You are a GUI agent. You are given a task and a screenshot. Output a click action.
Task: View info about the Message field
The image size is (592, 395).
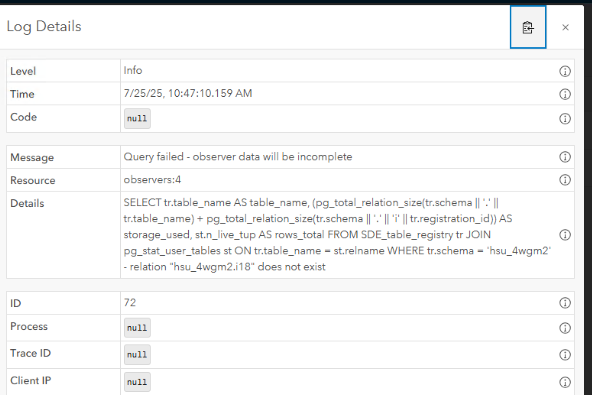click(564, 157)
